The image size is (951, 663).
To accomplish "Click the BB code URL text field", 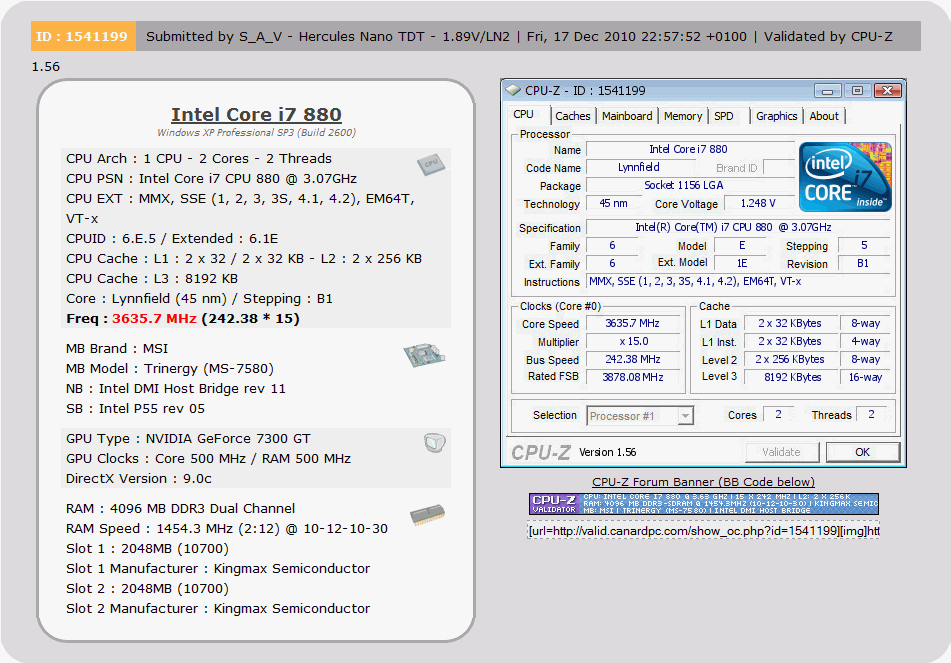I will pos(704,531).
